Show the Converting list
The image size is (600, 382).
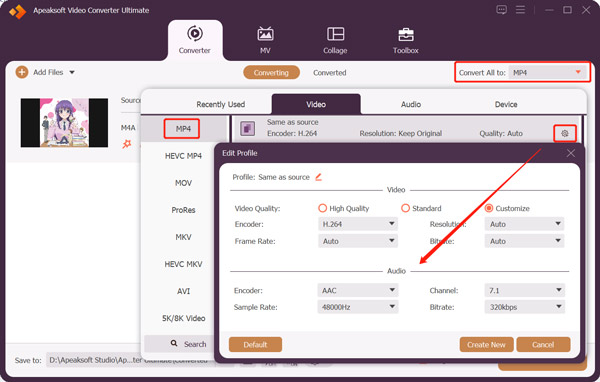coord(271,72)
